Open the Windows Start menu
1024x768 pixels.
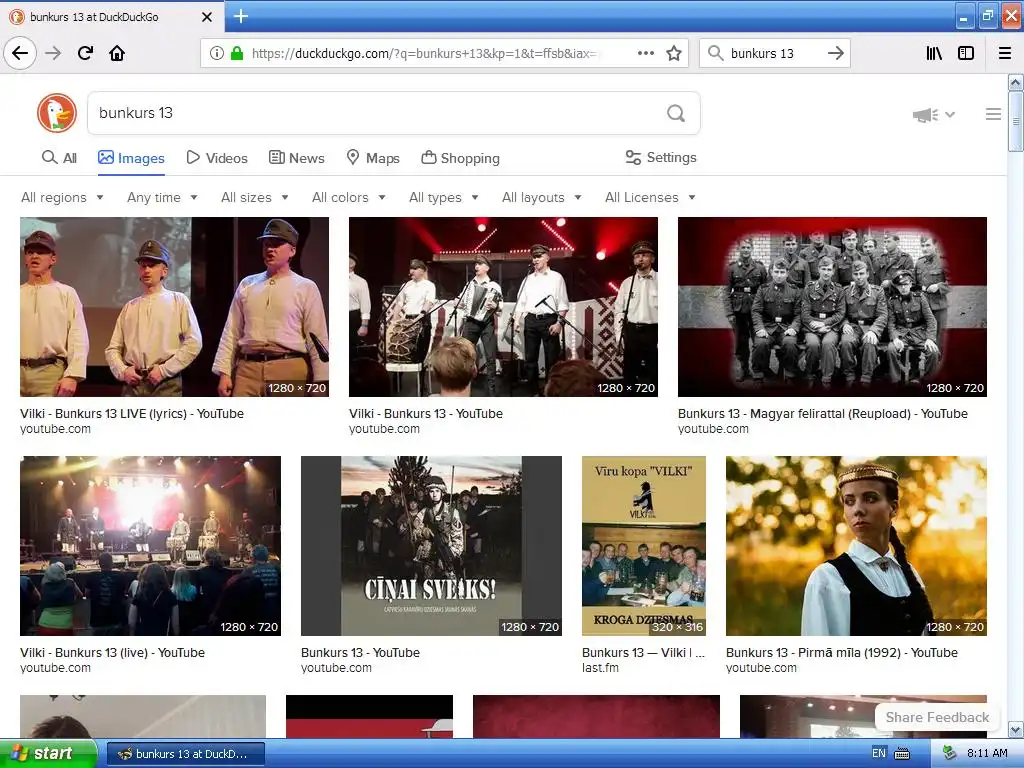point(48,753)
